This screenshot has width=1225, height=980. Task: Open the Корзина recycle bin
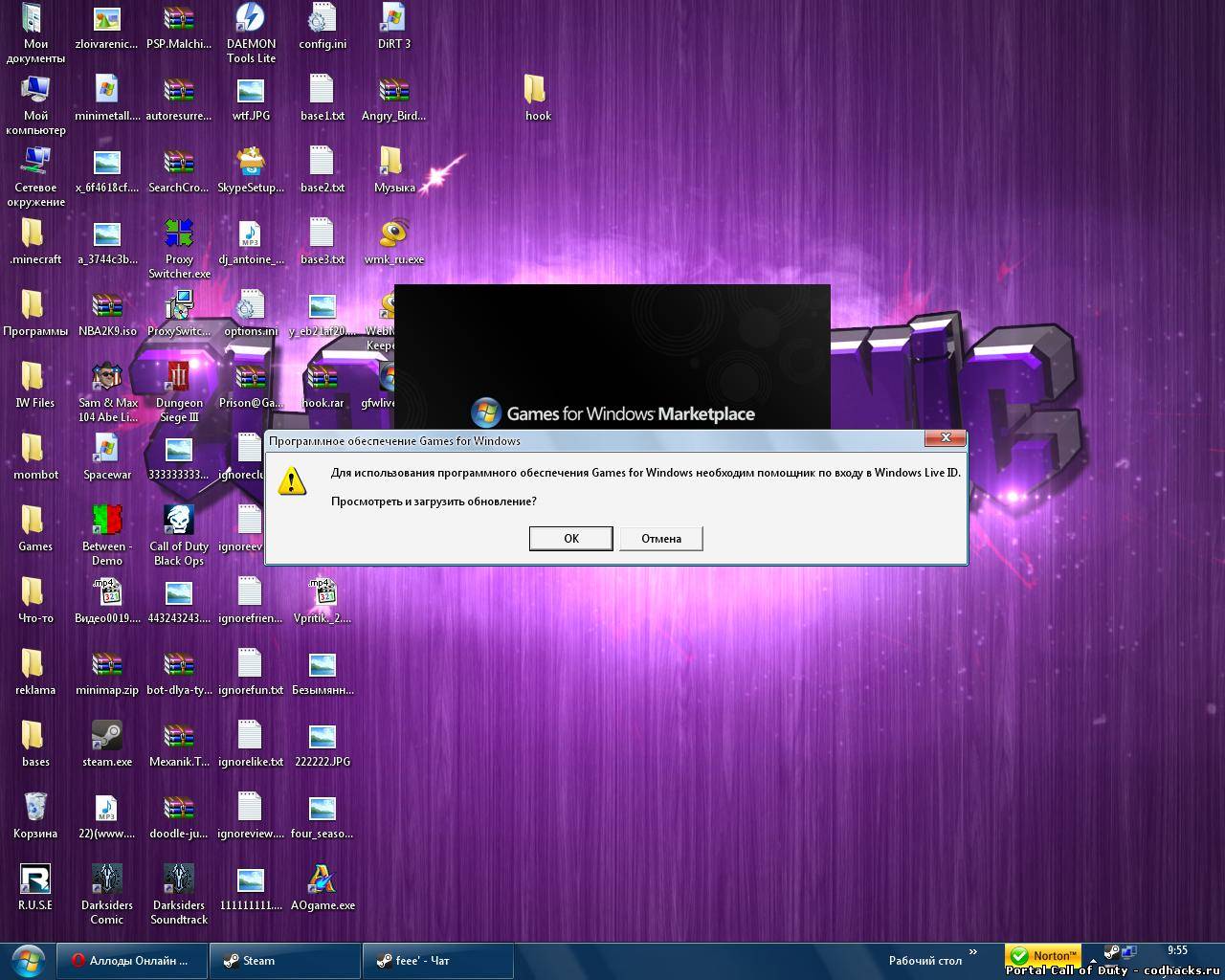point(35,809)
